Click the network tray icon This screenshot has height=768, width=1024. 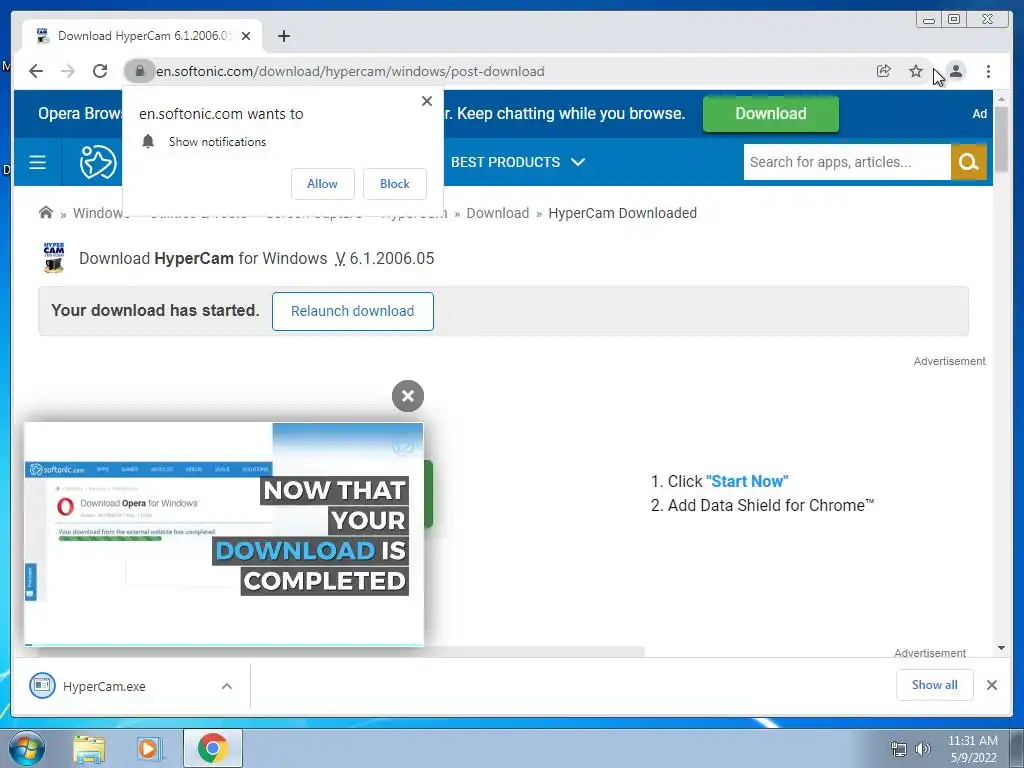[899, 748]
